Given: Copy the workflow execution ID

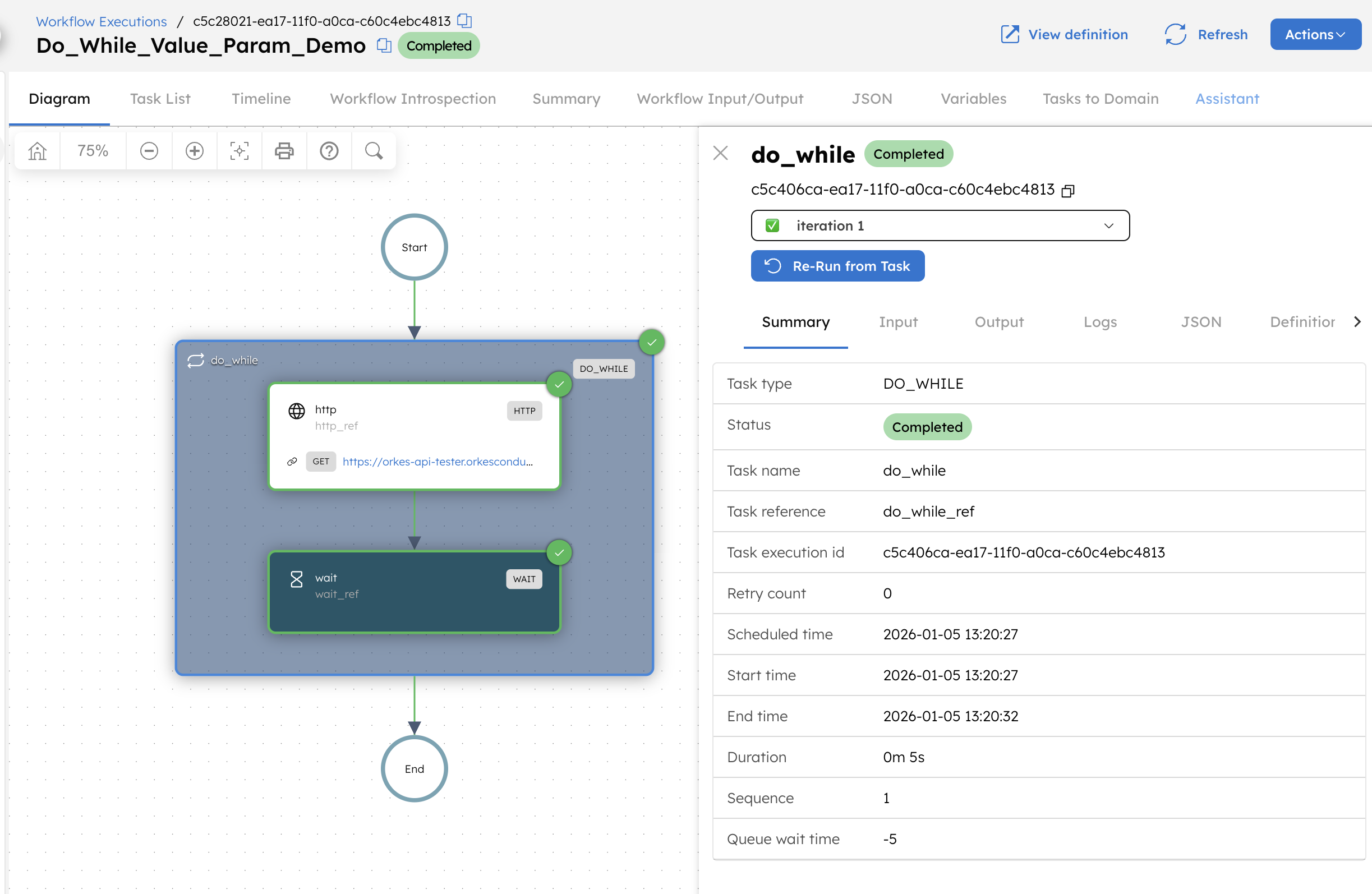Looking at the screenshot, I should [464, 21].
